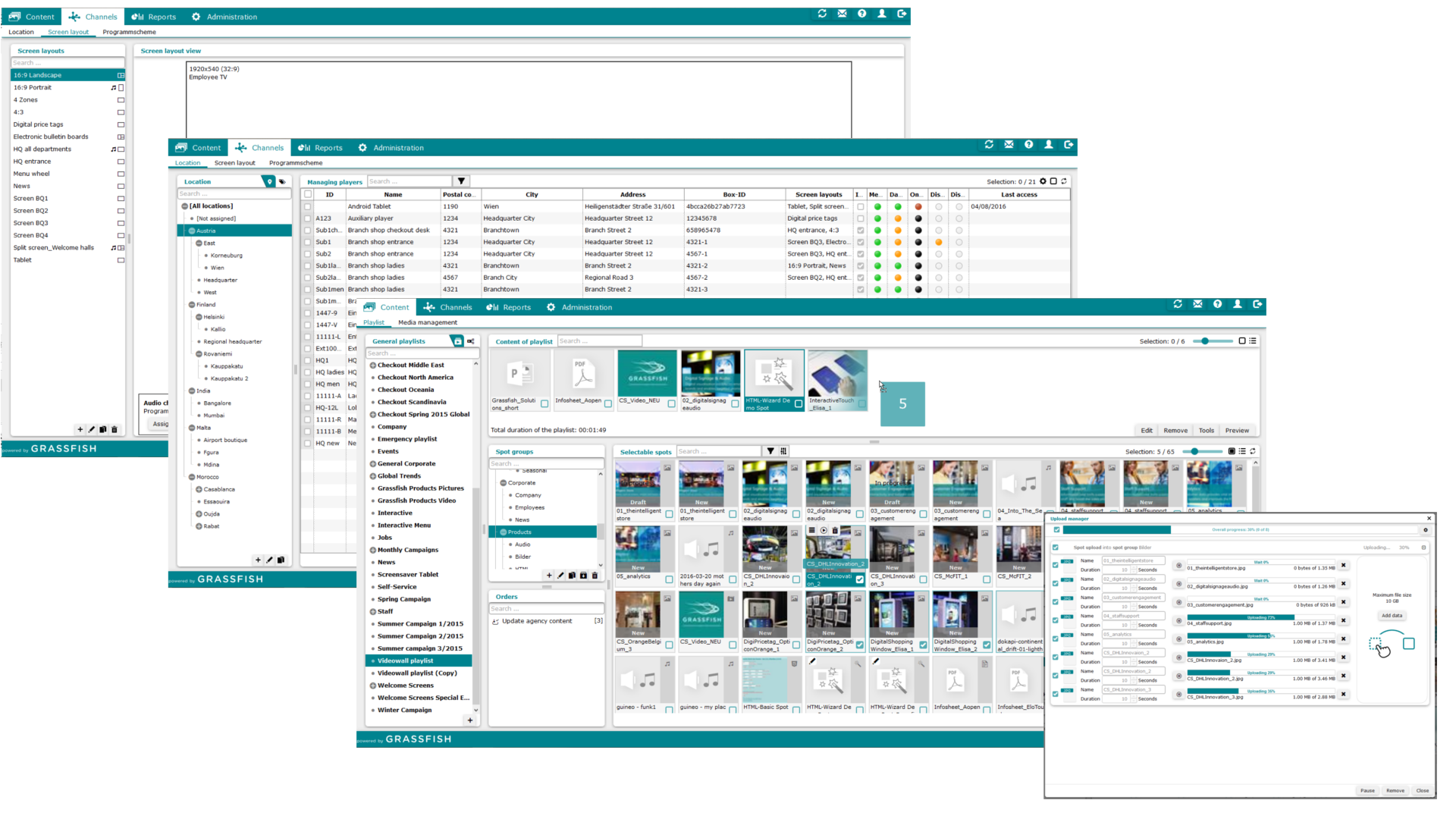This screenshot has height=819, width=1456.
Task: Click filter funnel icon beside Selectable spots search
Action: click(x=770, y=451)
